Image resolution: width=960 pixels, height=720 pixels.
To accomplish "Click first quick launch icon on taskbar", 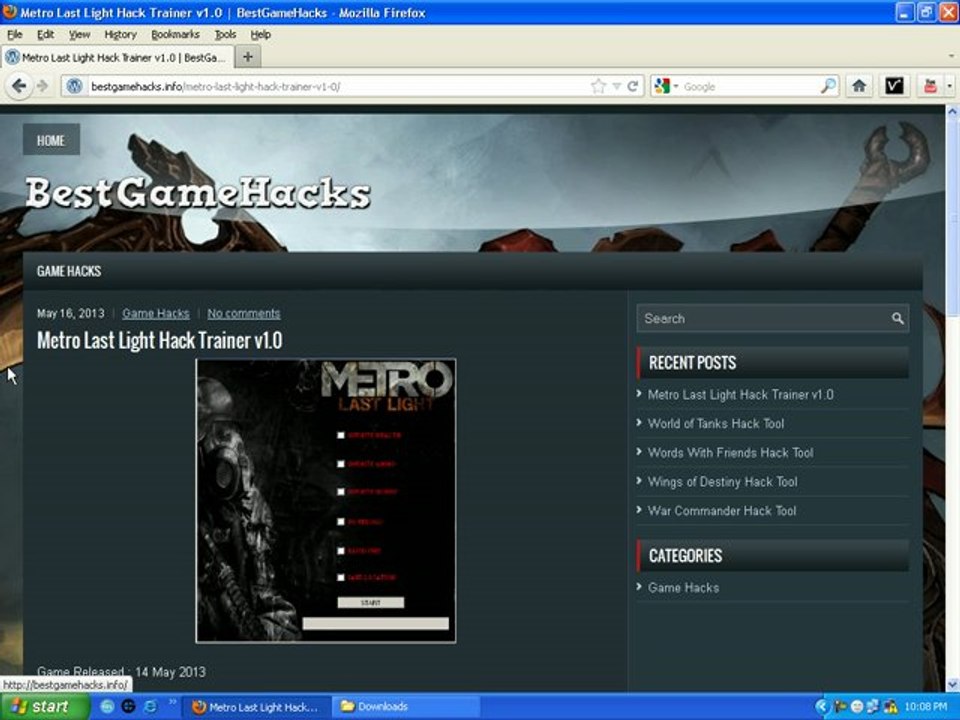I will 107,707.
